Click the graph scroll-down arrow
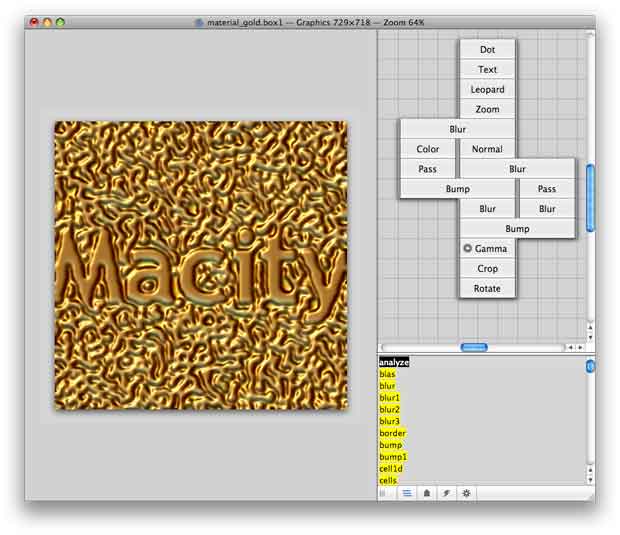This screenshot has width=620, height=535. click(x=590, y=337)
